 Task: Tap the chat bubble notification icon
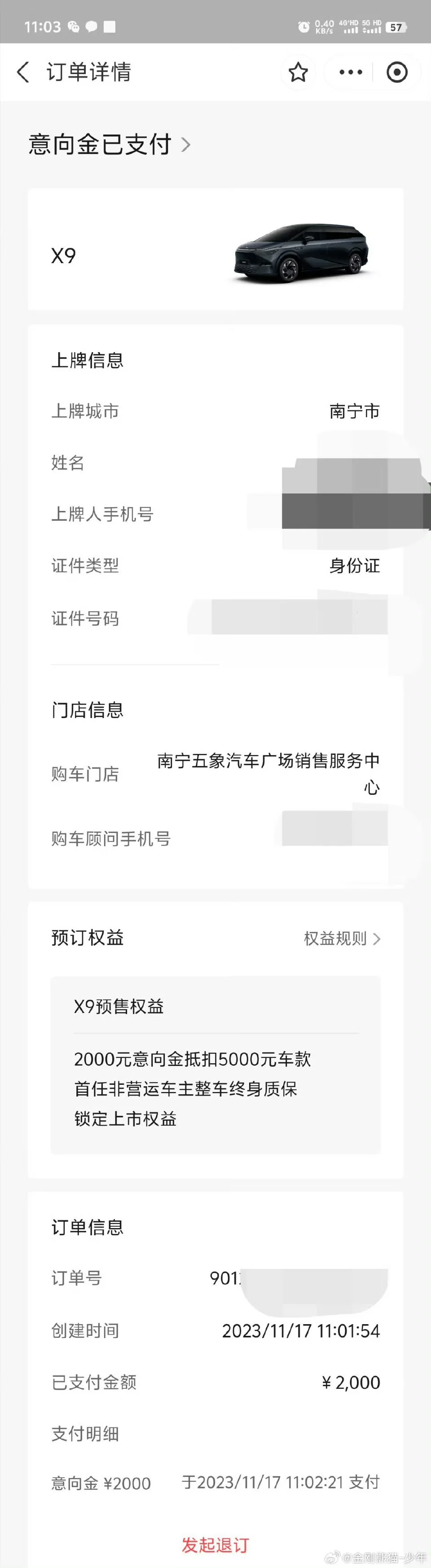91,27
